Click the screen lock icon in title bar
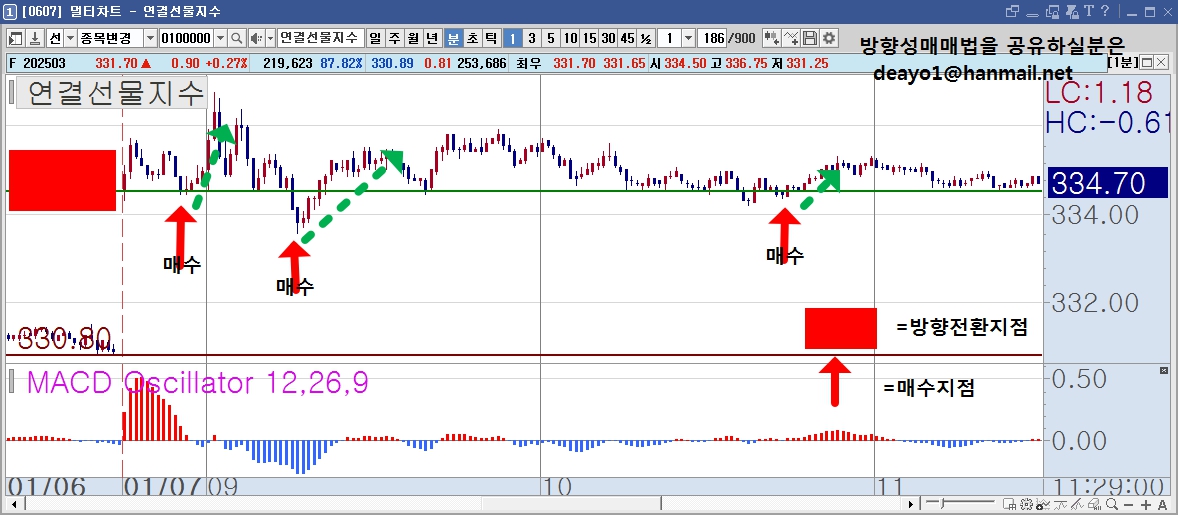This screenshot has height=515, width=1178. [x=1053, y=11]
